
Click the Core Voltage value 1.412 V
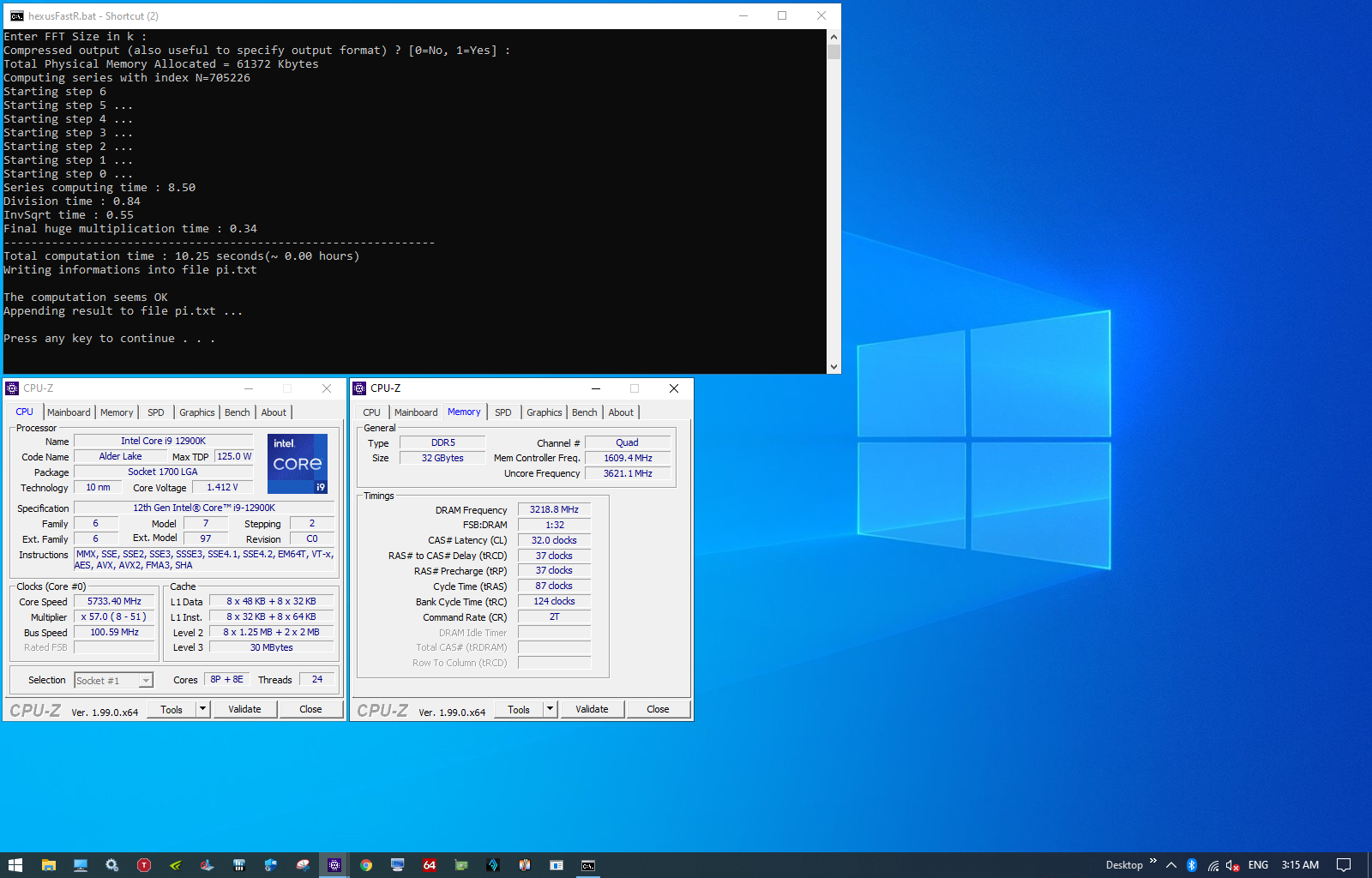[222, 488]
